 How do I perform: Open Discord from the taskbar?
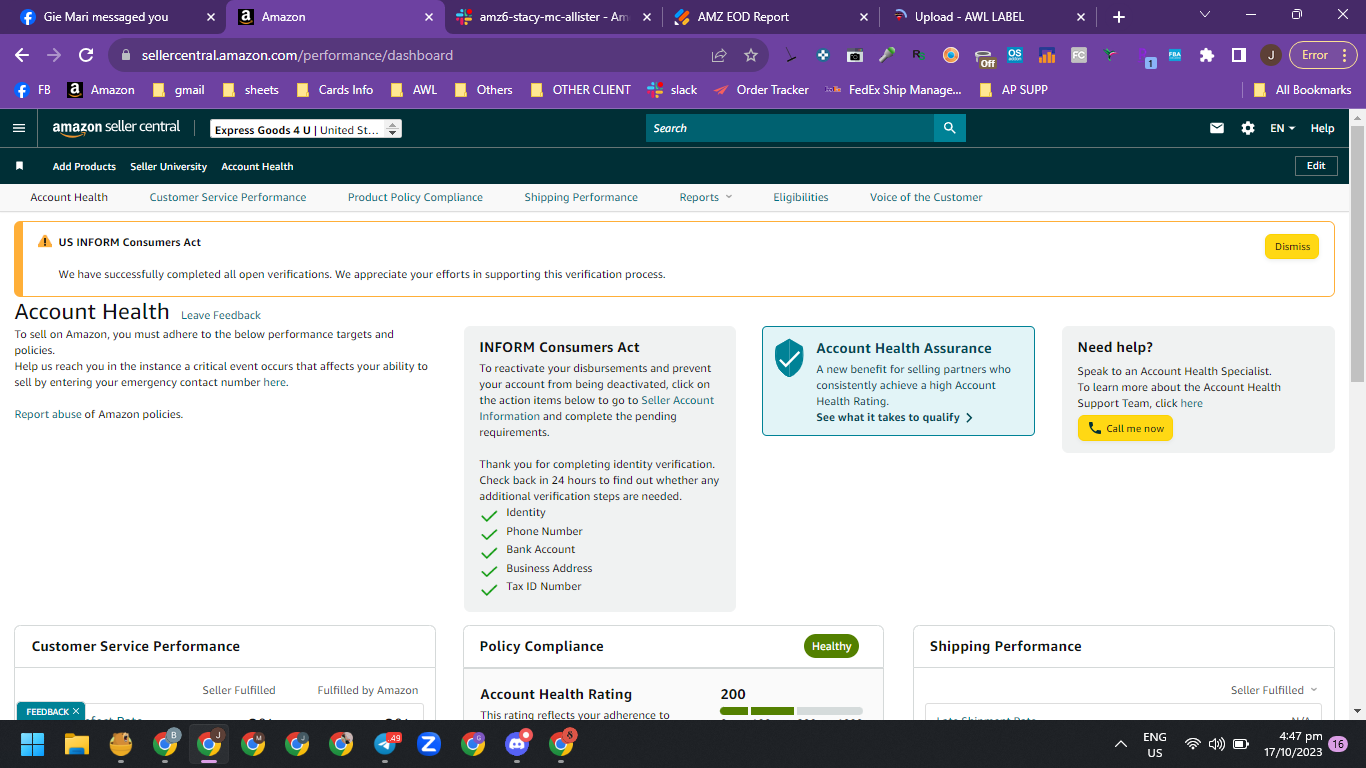click(x=517, y=744)
